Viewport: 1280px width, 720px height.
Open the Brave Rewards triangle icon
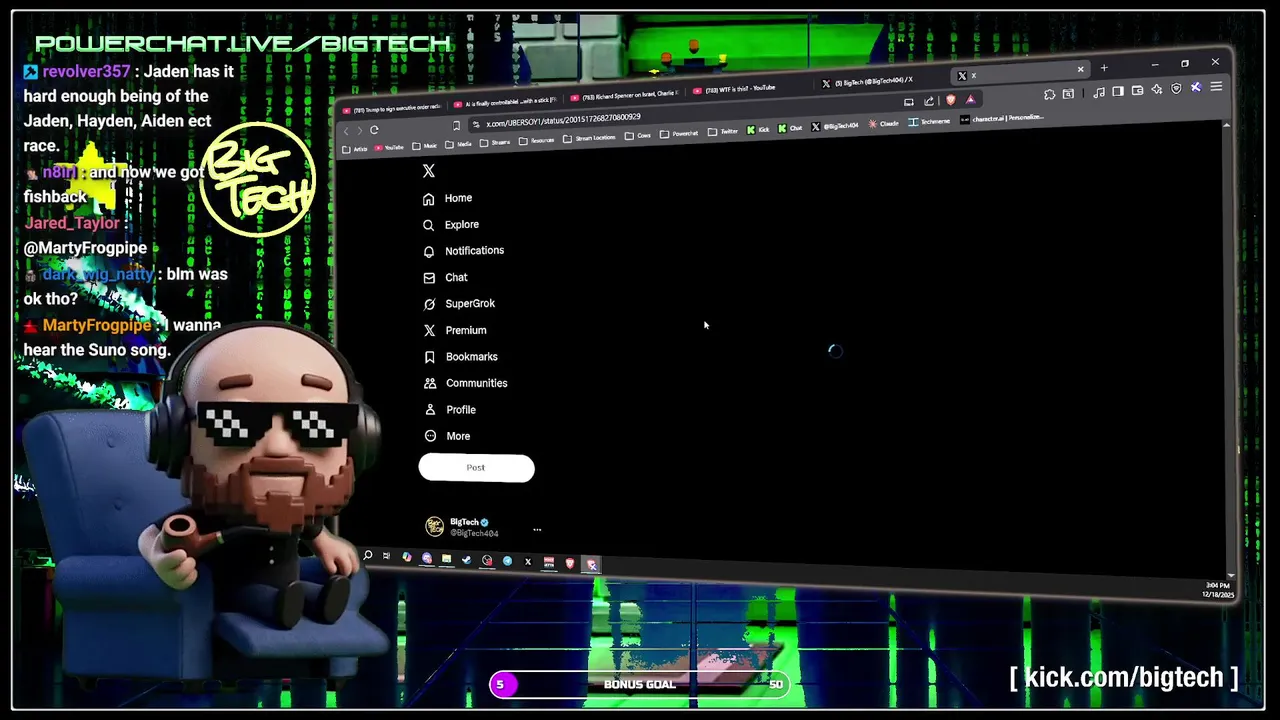[x=970, y=99]
